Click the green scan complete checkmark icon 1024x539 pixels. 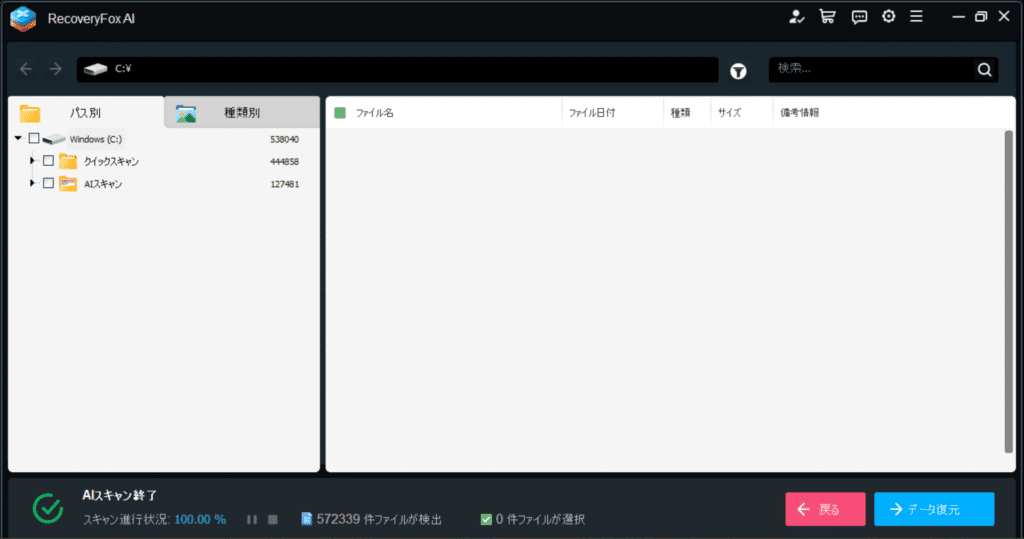pos(48,508)
